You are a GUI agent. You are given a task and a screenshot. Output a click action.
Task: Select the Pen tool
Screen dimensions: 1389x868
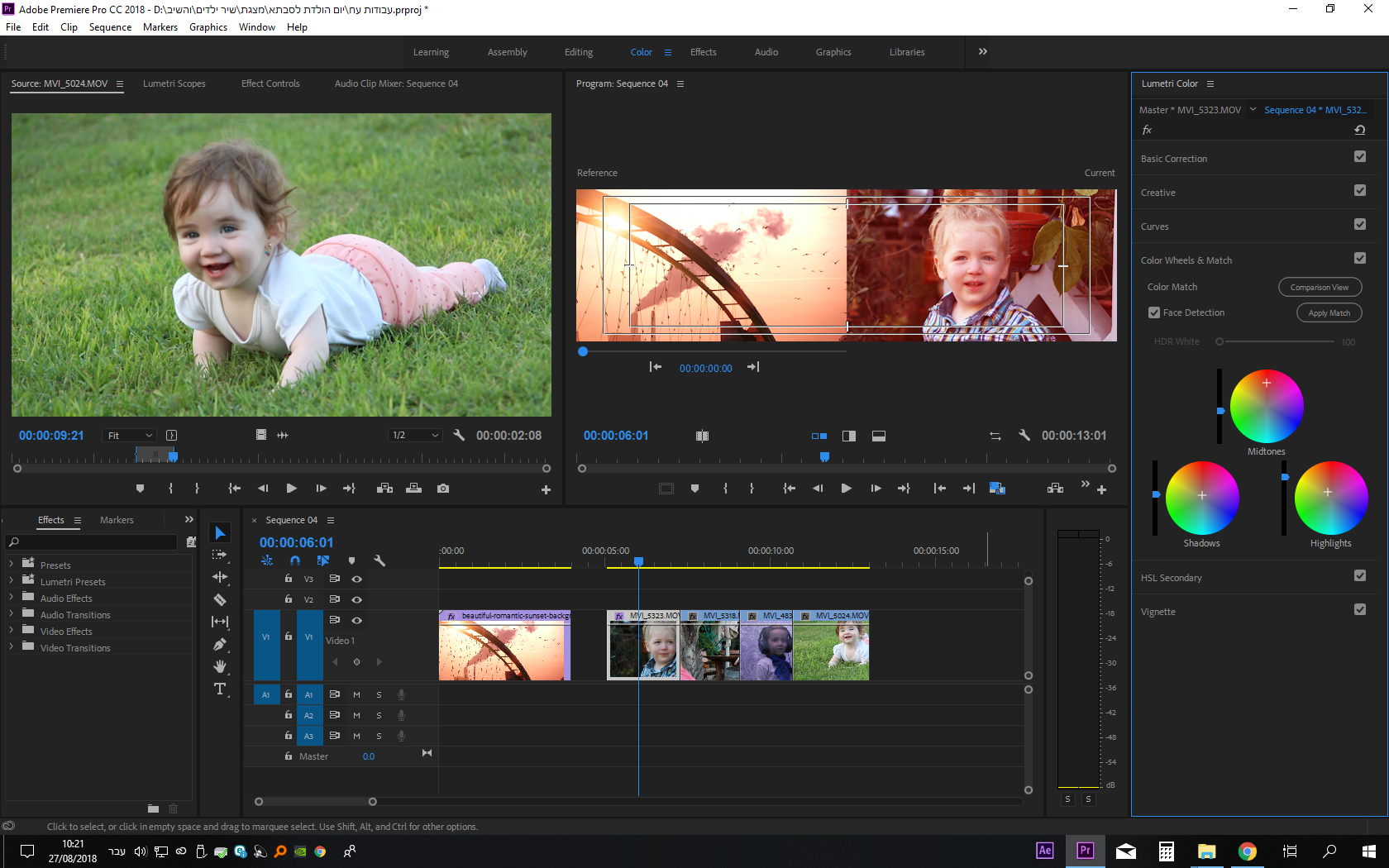pos(220,644)
